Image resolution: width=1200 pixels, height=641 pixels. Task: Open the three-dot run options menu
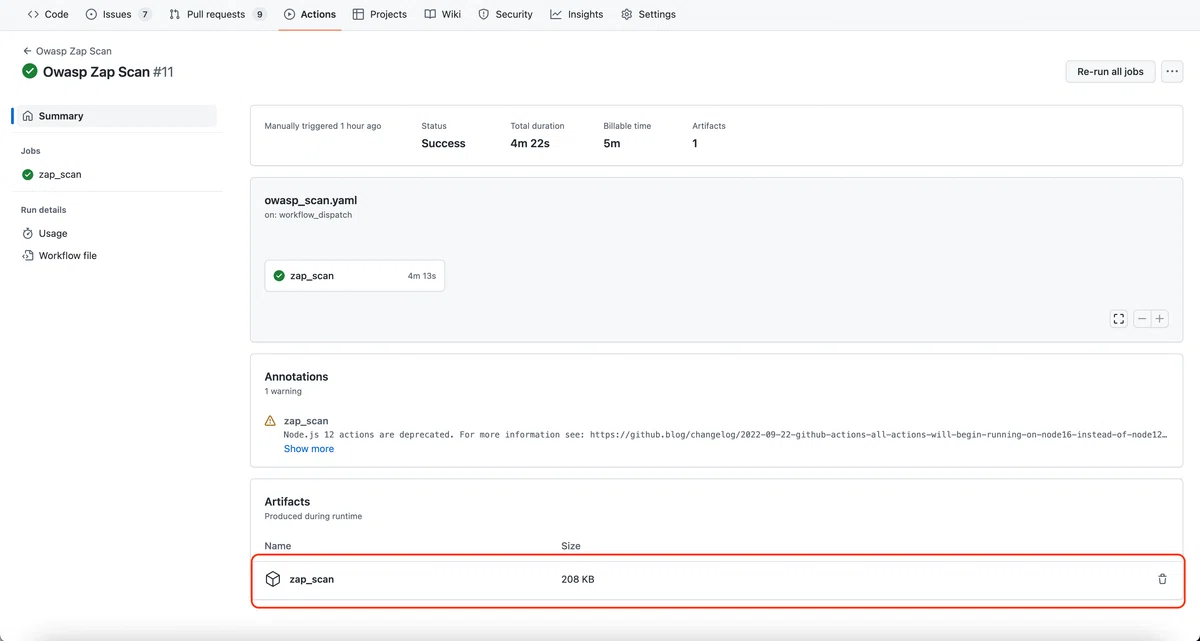pyautogui.click(x=1172, y=72)
